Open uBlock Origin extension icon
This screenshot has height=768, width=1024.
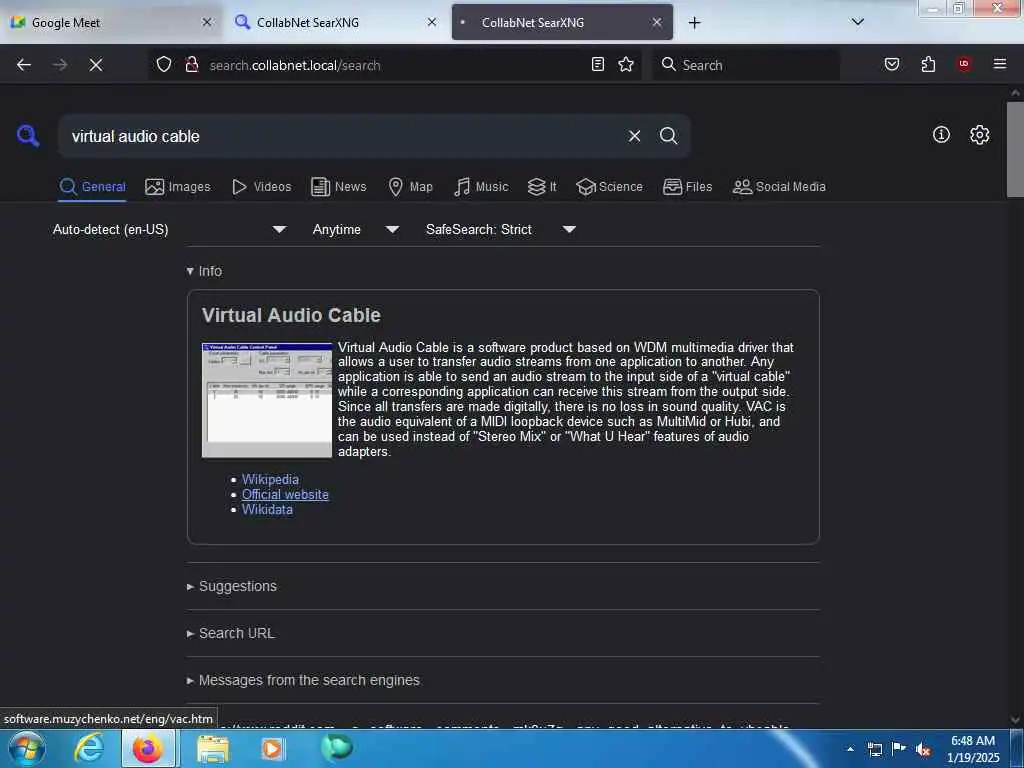pyautogui.click(x=964, y=64)
